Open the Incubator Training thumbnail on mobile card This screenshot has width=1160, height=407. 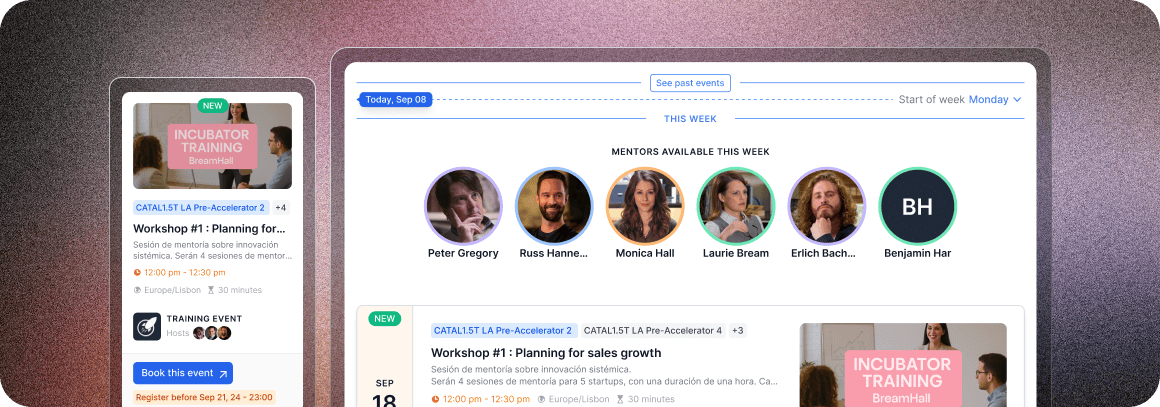[212, 146]
